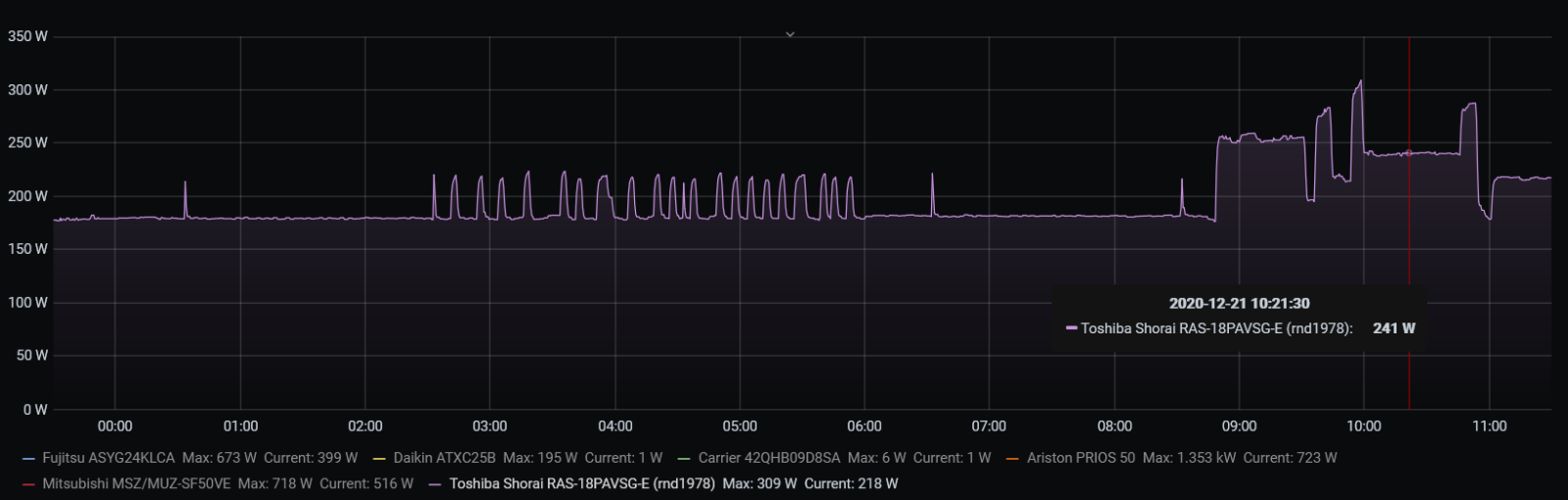
Task: Click Mitsubishi 'Current: 516 W' legend value
Action: pyautogui.click(x=367, y=483)
